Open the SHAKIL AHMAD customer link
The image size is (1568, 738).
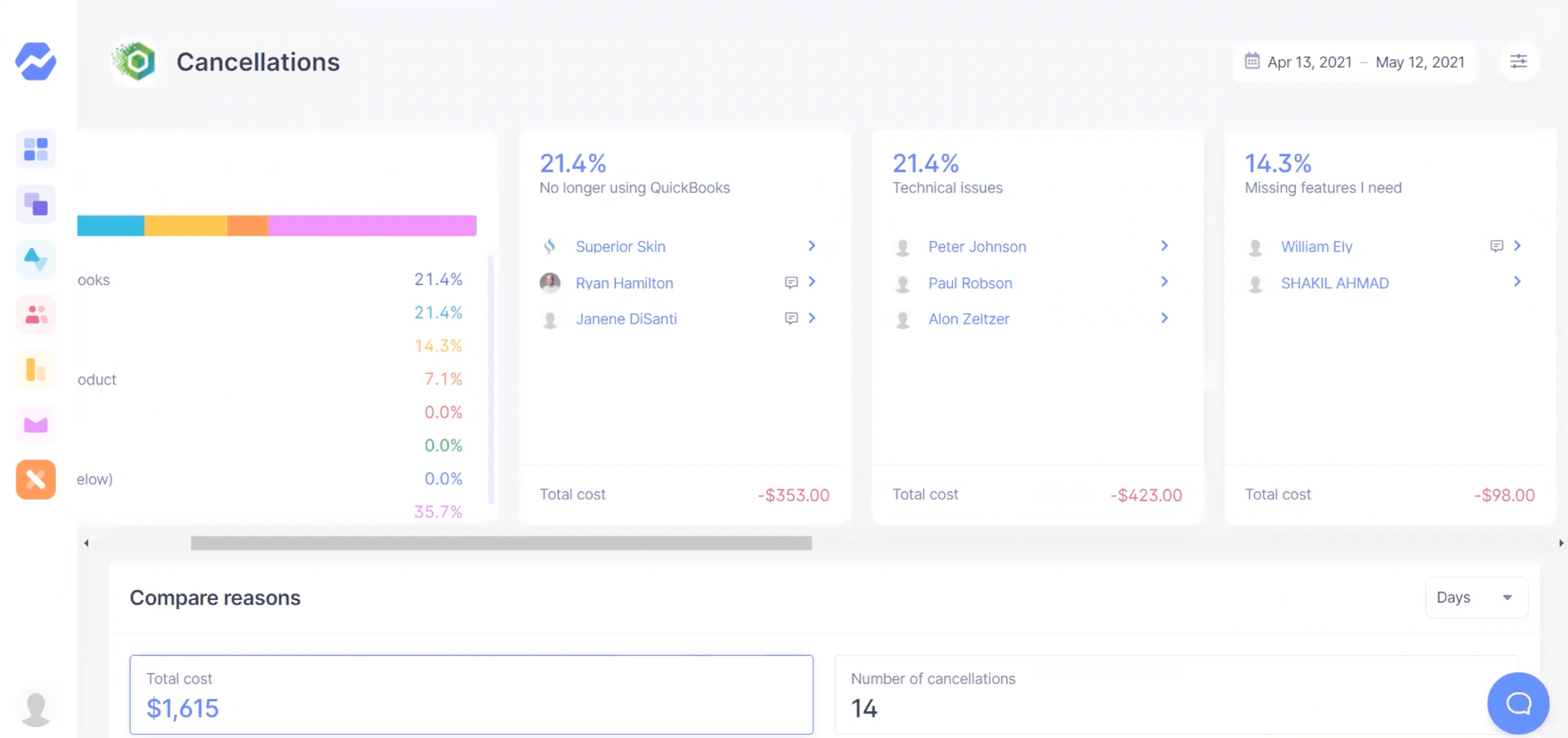point(1335,283)
